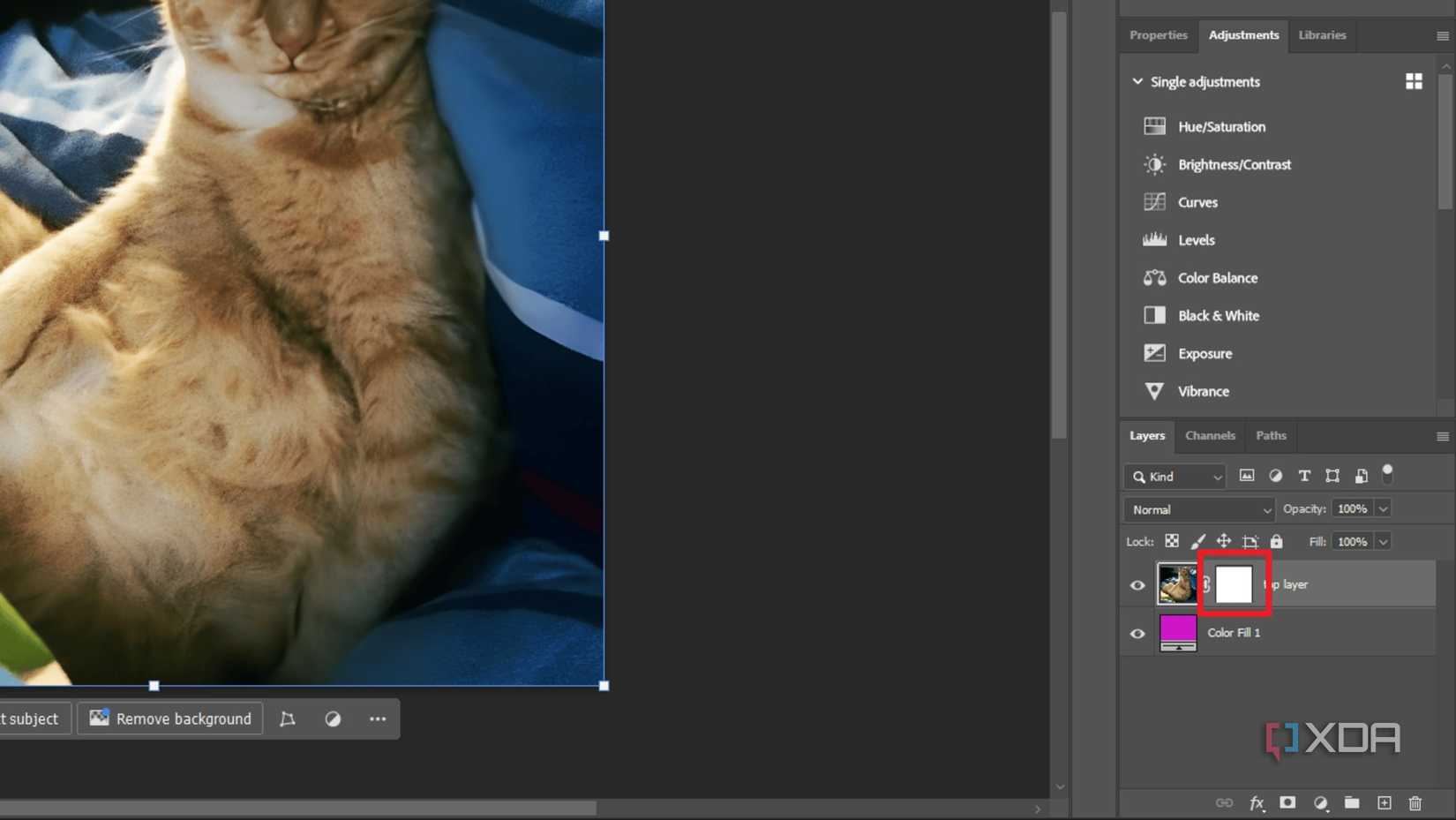Switch to the Channels tab

pyautogui.click(x=1210, y=435)
